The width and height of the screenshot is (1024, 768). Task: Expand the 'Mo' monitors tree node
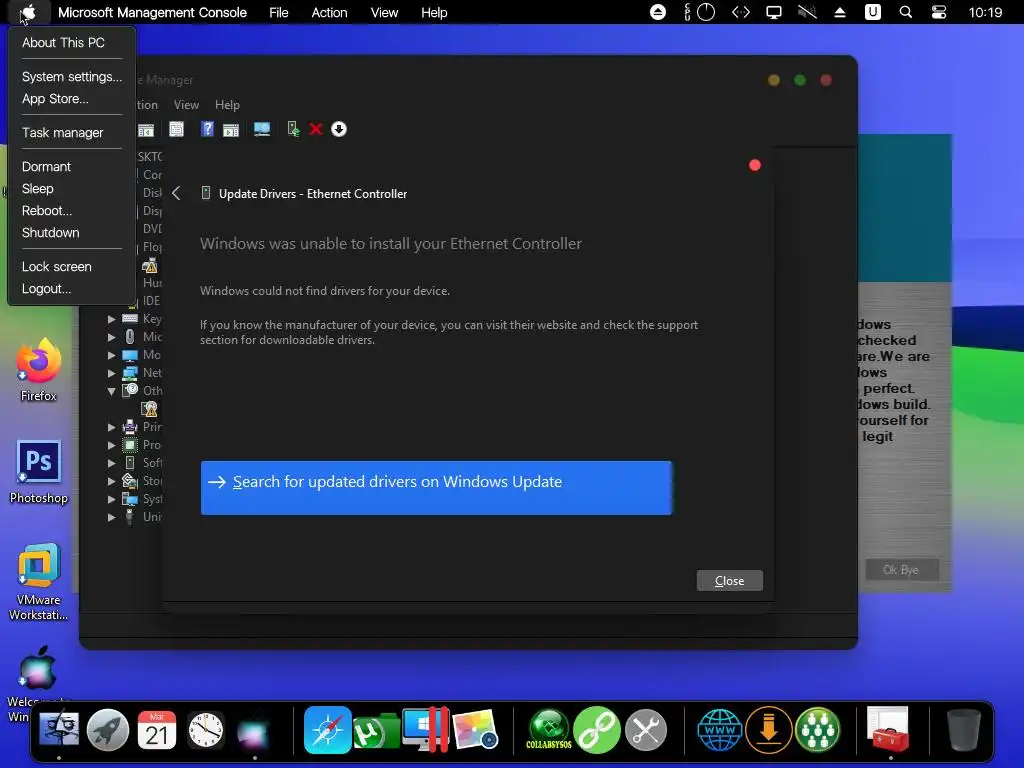click(112, 355)
